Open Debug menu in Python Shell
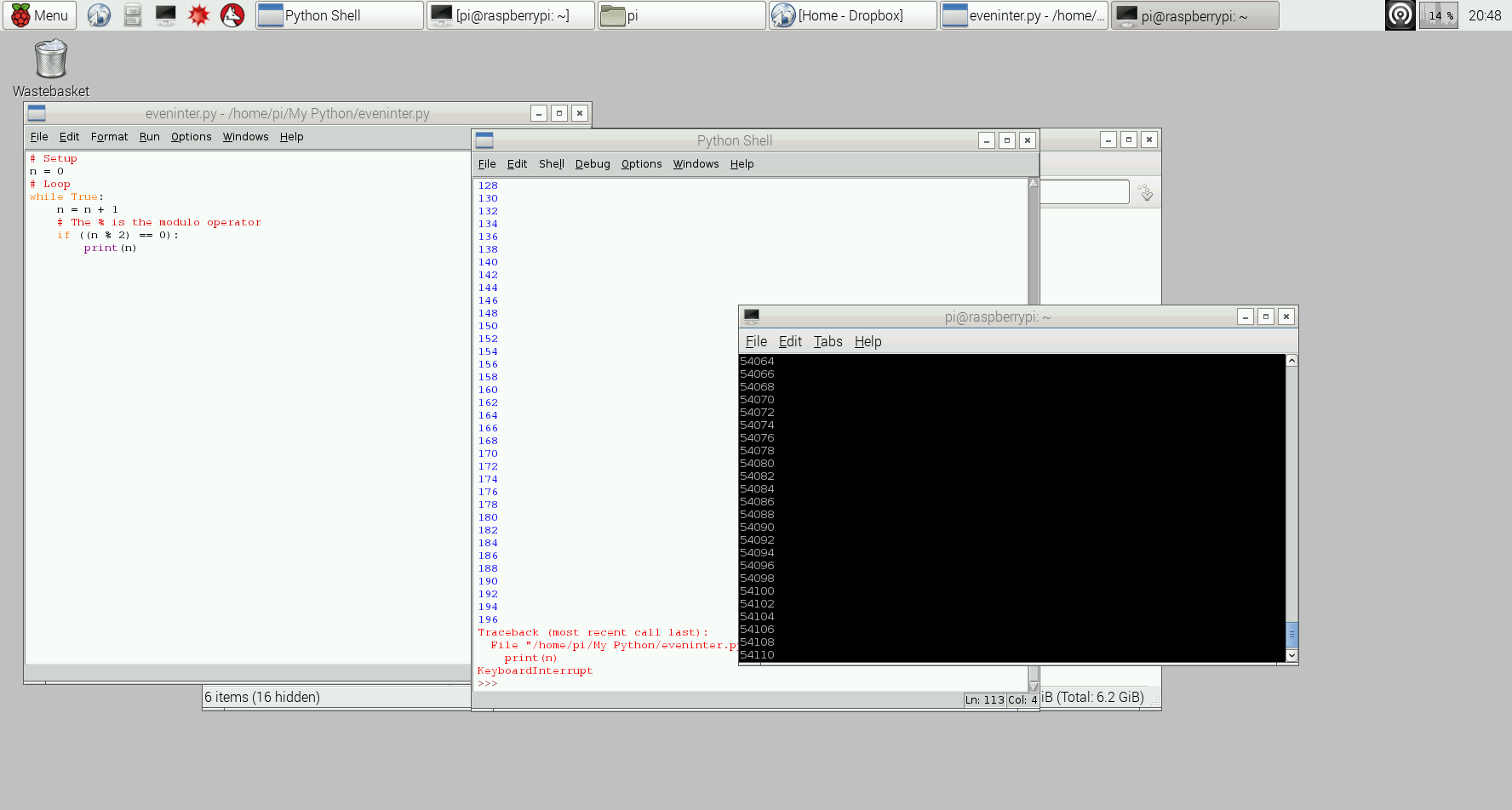Image resolution: width=1512 pixels, height=810 pixels. pos(593,164)
